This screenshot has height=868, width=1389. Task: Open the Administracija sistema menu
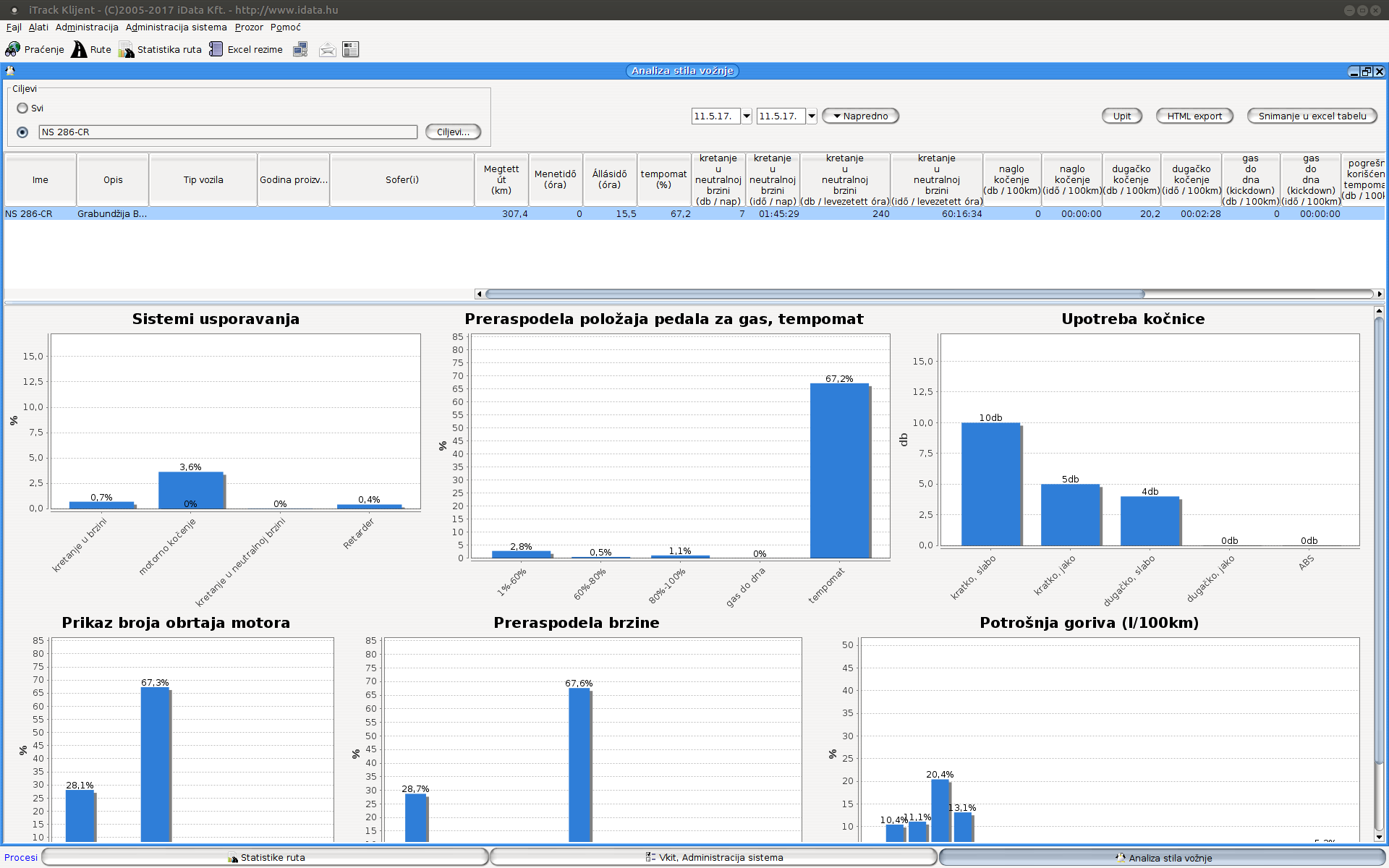point(176,27)
